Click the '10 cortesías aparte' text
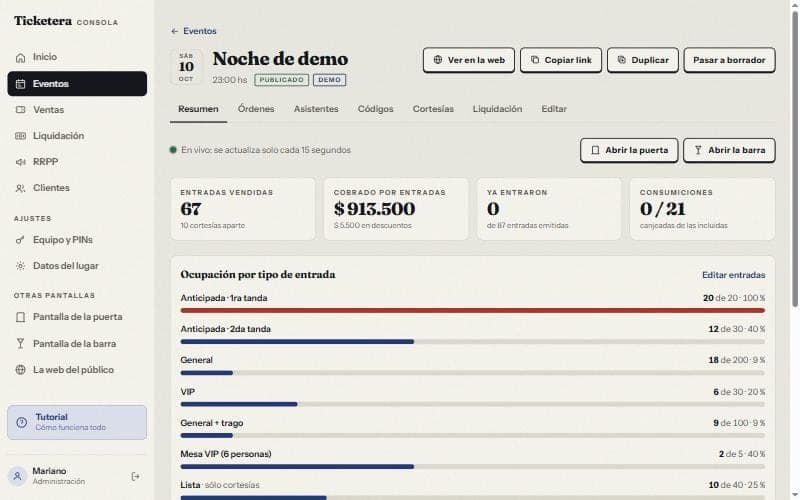The width and height of the screenshot is (800, 500). point(213,226)
